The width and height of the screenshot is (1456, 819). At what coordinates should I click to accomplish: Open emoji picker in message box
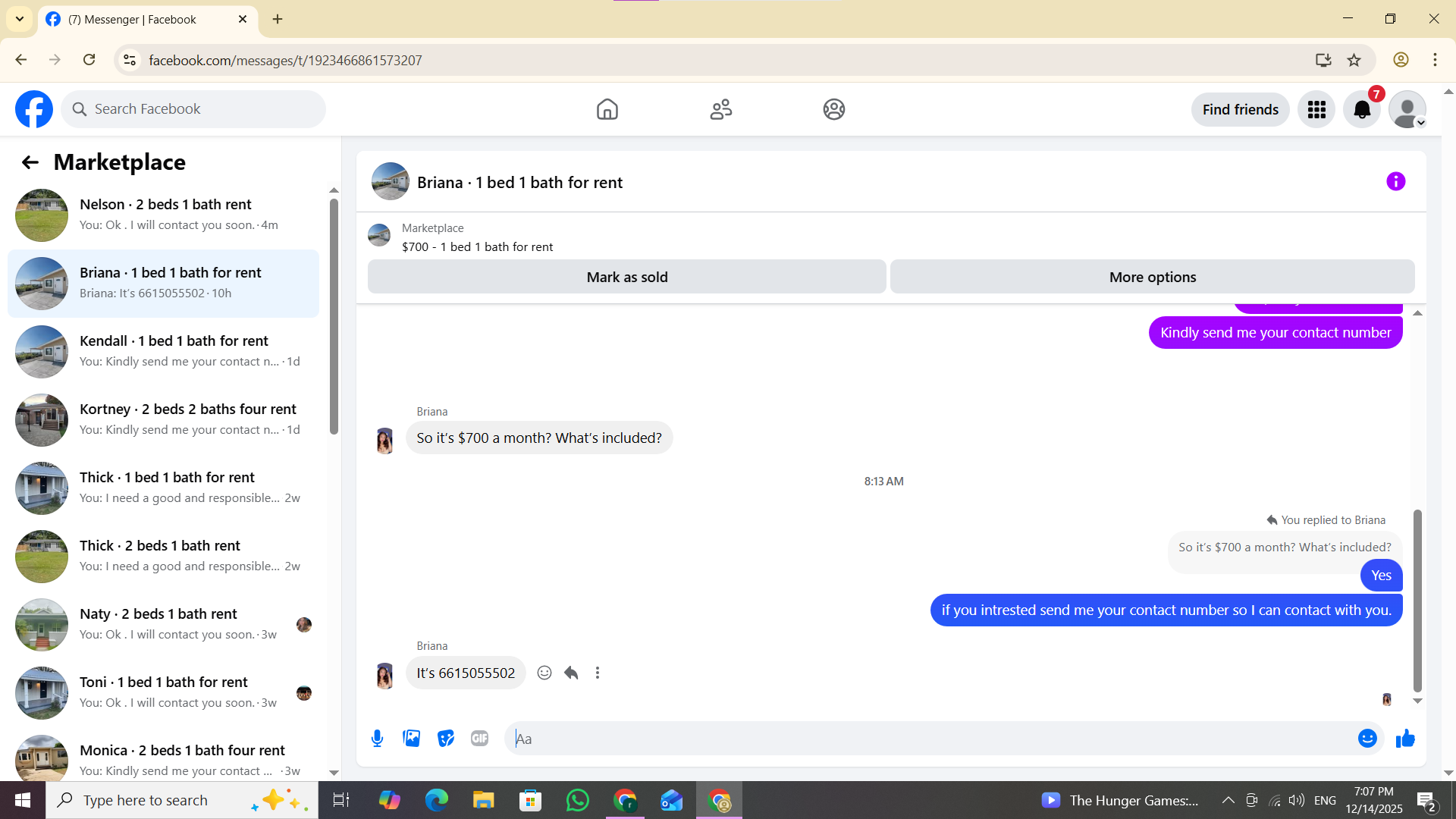(x=1367, y=739)
